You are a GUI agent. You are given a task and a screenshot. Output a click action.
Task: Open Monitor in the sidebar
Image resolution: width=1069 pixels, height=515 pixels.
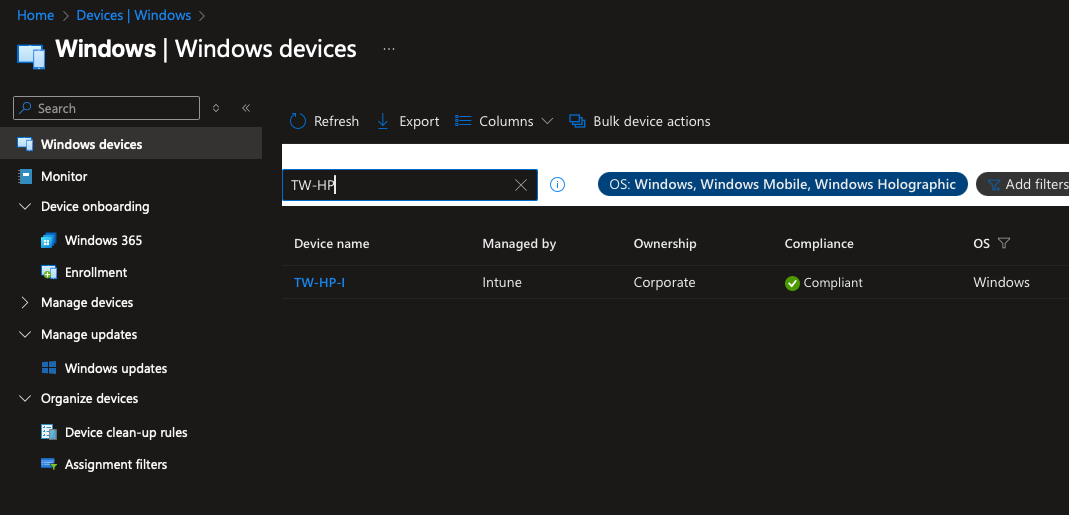64,176
